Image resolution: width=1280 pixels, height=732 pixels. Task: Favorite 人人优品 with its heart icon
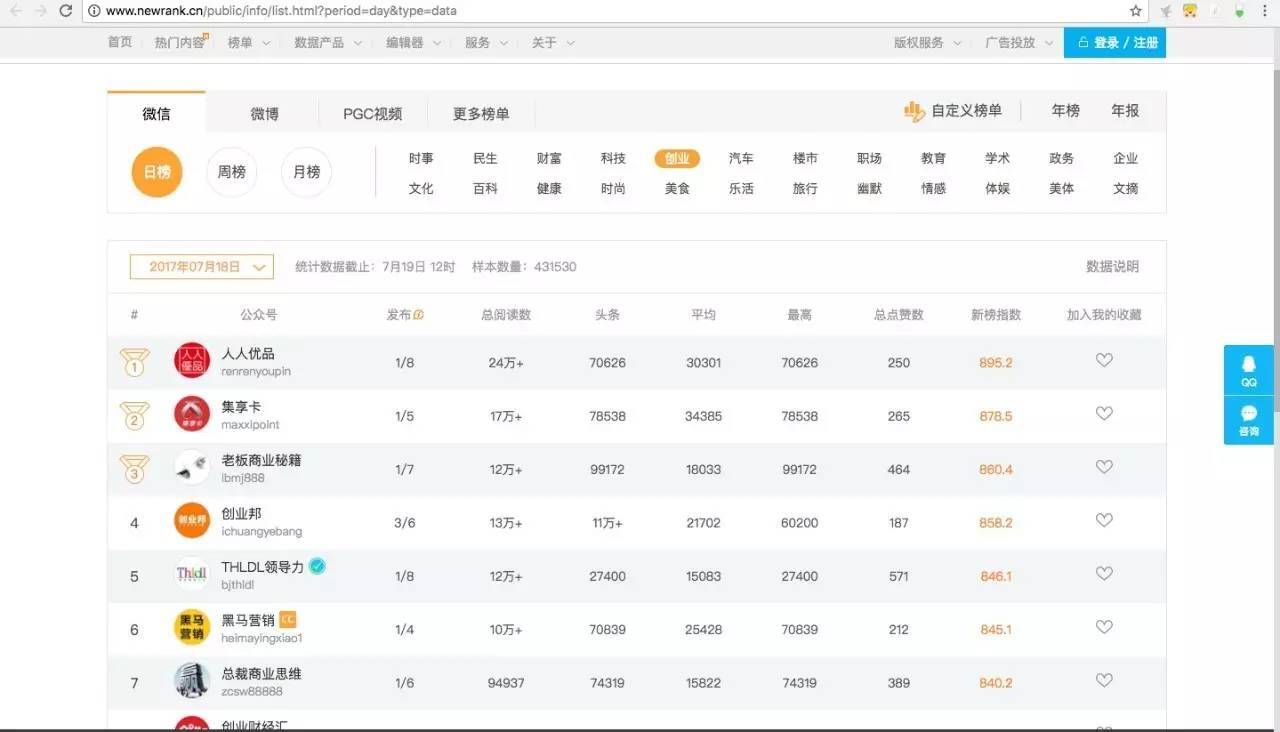1104,360
